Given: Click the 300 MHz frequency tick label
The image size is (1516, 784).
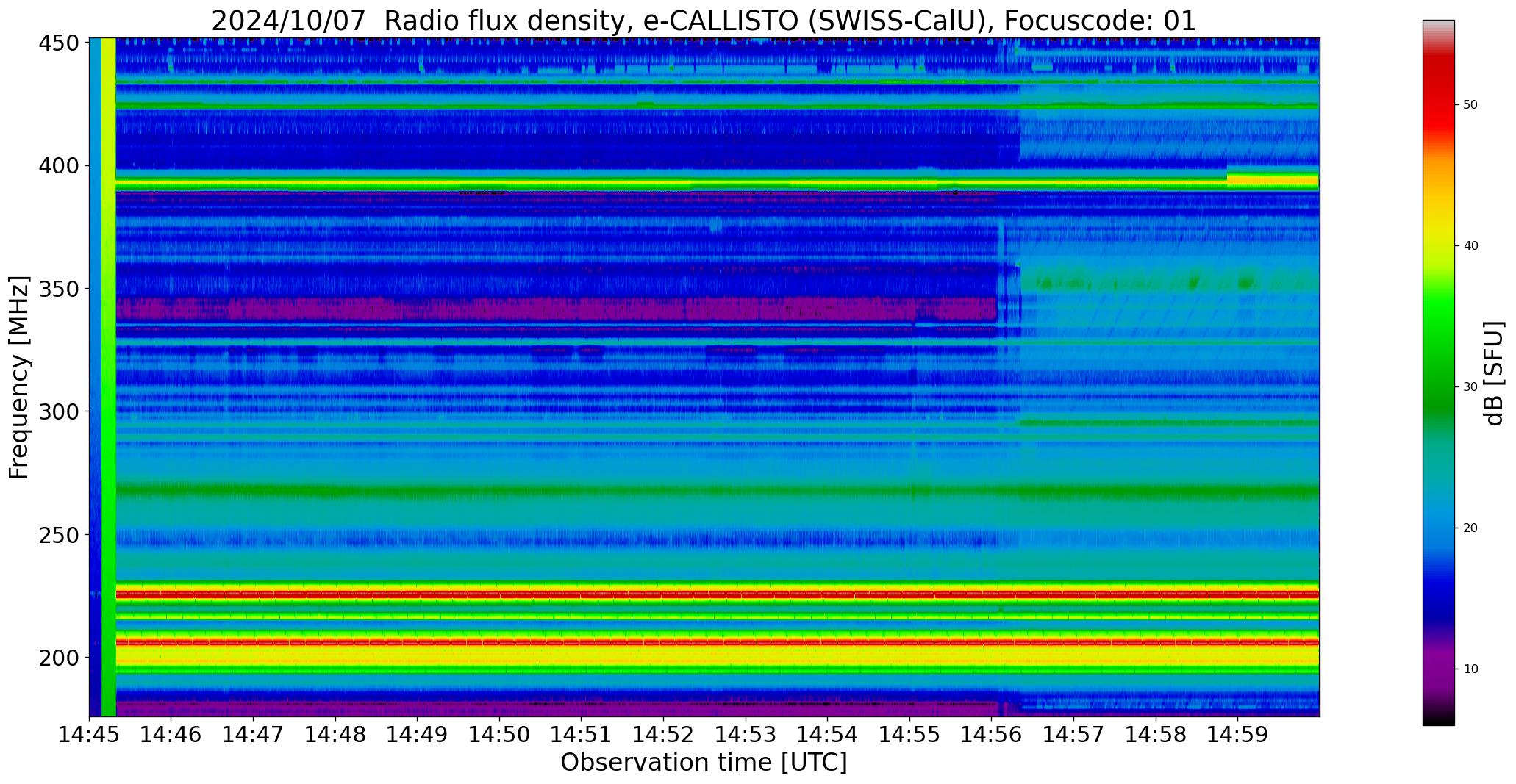Looking at the screenshot, I should (59, 411).
